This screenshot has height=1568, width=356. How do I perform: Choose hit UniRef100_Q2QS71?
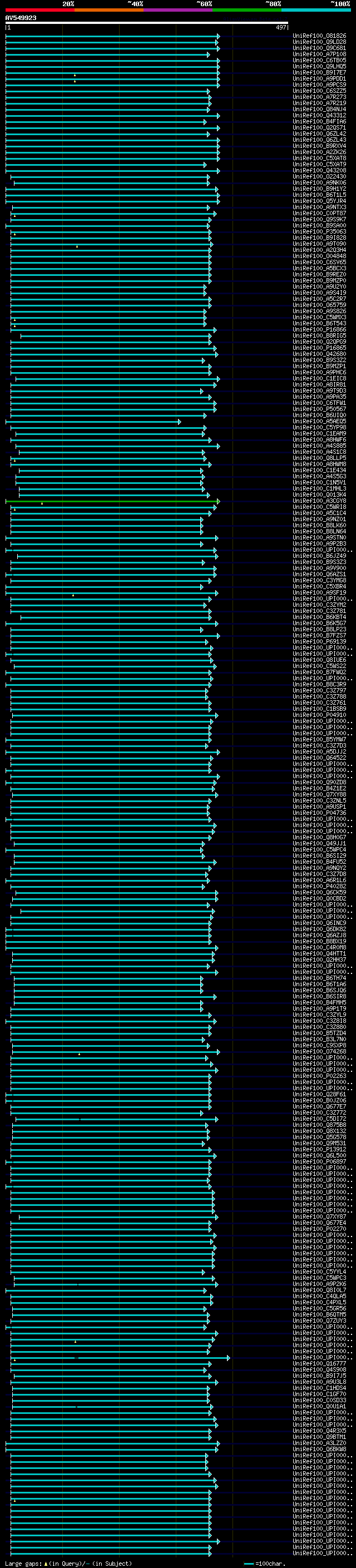(x=319, y=128)
